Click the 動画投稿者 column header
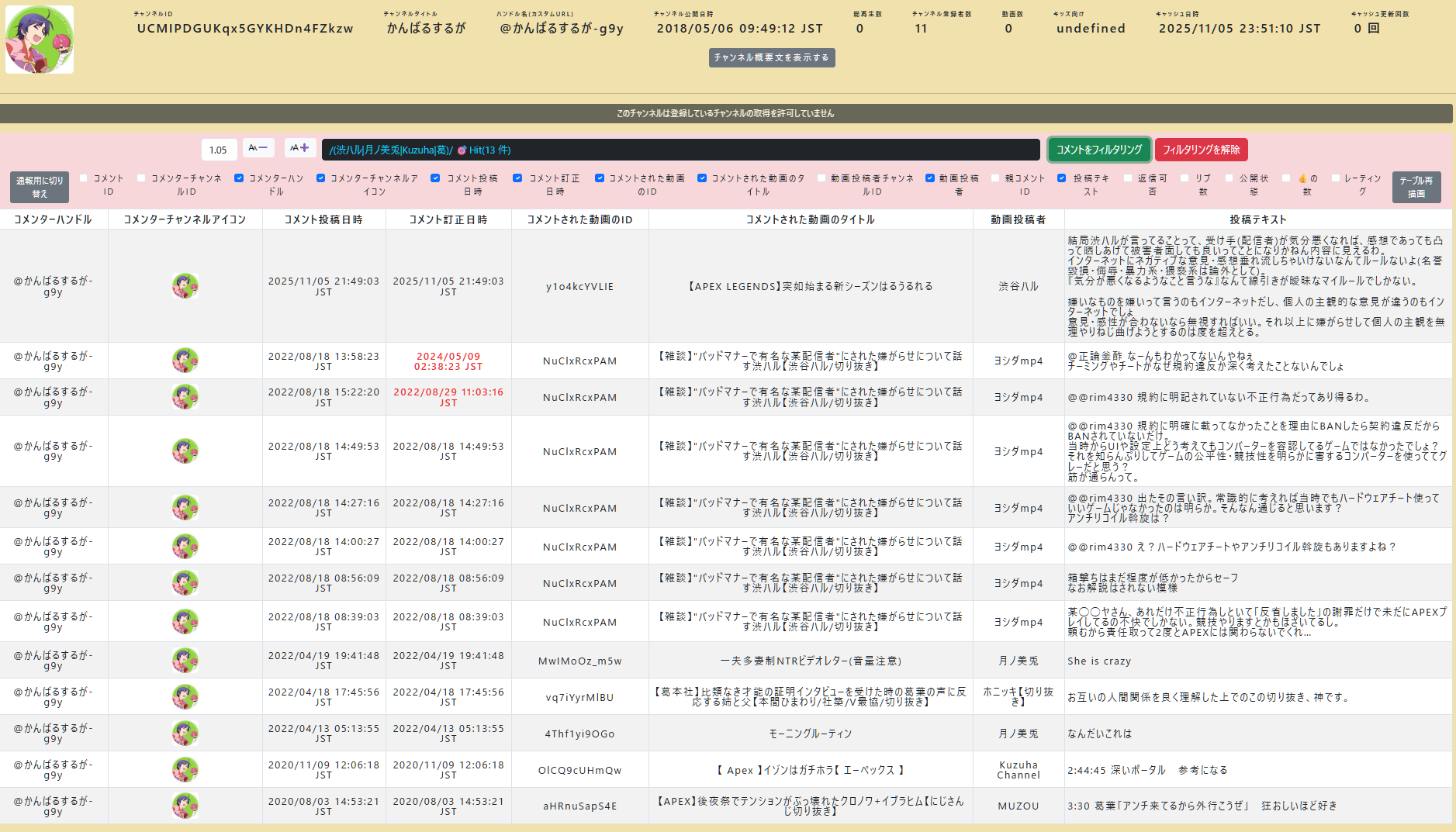 1018,219
